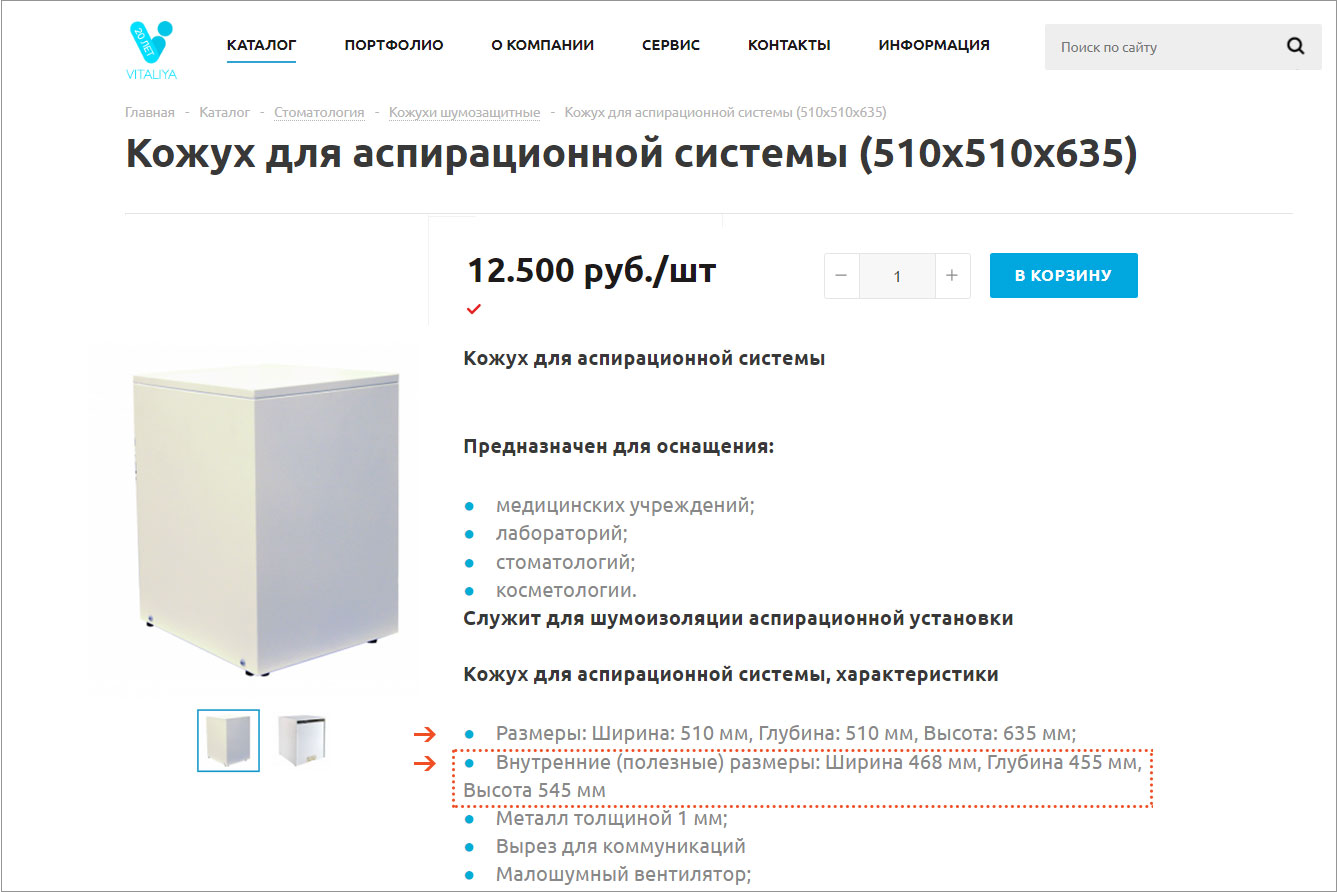The image size is (1338, 892).
Task: Select the first product thumbnail
Action: click(228, 740)
